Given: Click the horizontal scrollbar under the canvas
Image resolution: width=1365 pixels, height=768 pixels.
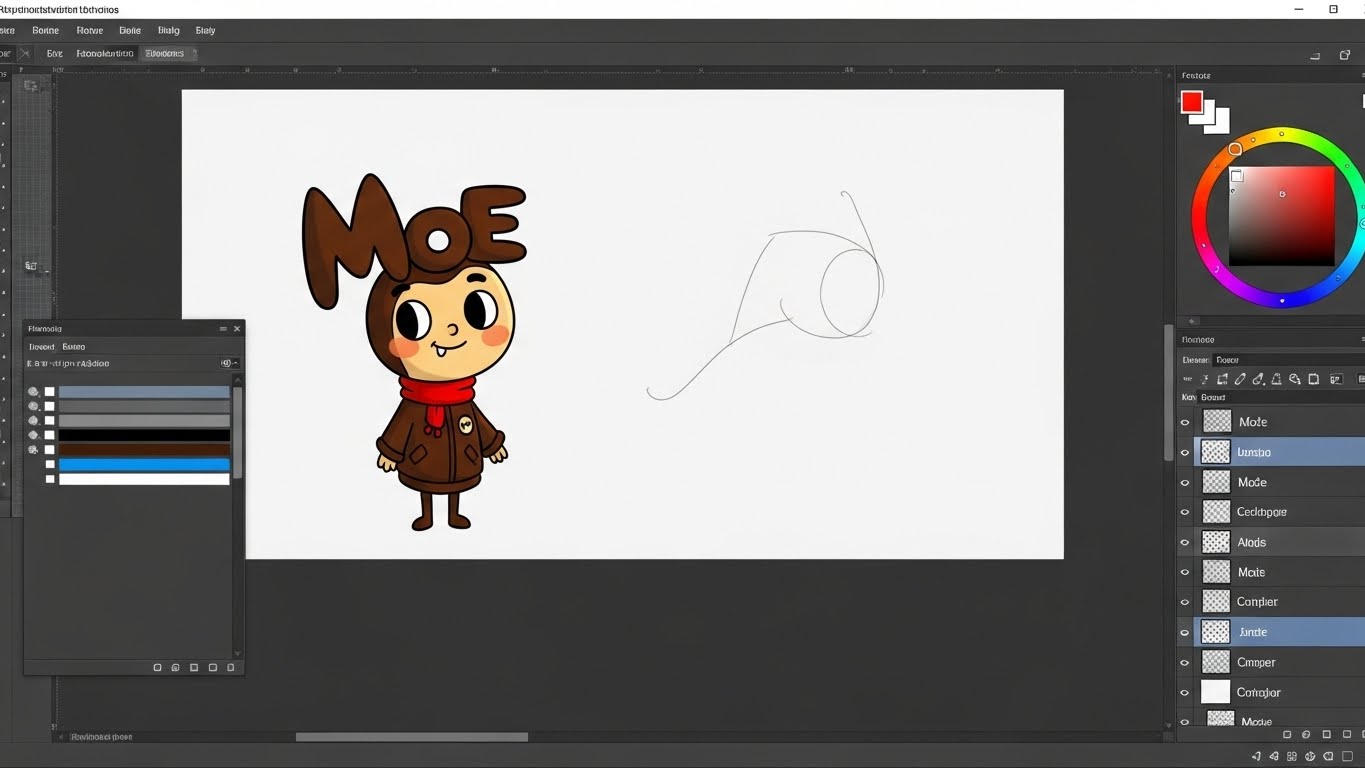Looking at the screenshot, I should (411, 737).
